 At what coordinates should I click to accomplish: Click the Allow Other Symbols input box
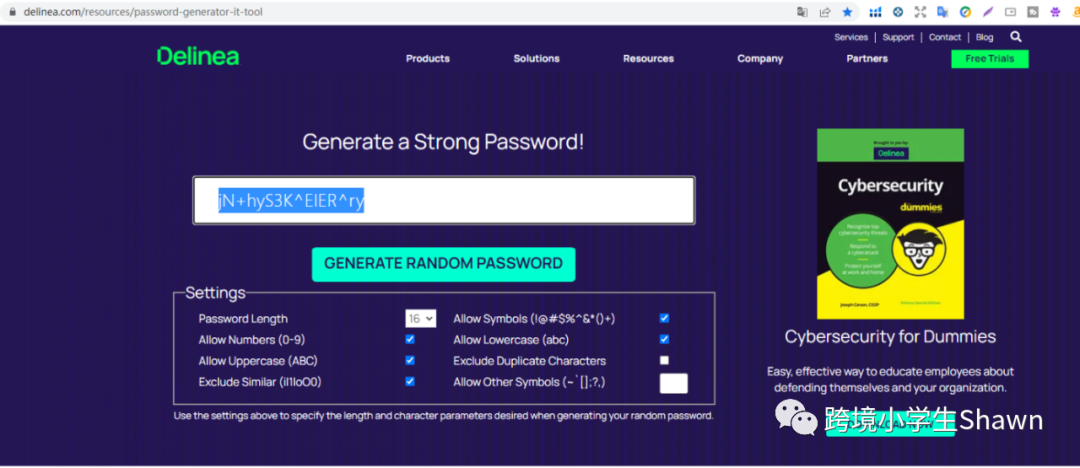click(x=673, y=383)
